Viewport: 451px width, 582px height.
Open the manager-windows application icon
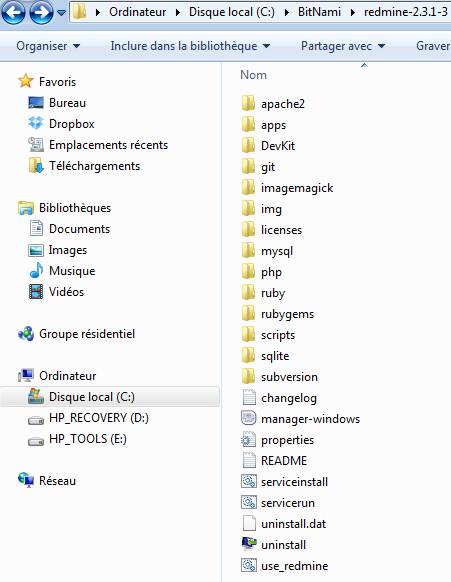coord(248,418)
